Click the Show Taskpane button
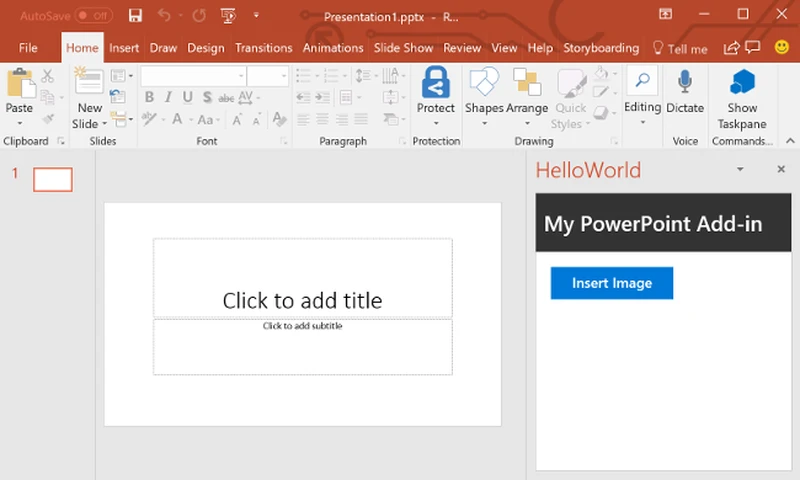The height and width of the screenshot is (480, 800). click(x=742, y=99)
